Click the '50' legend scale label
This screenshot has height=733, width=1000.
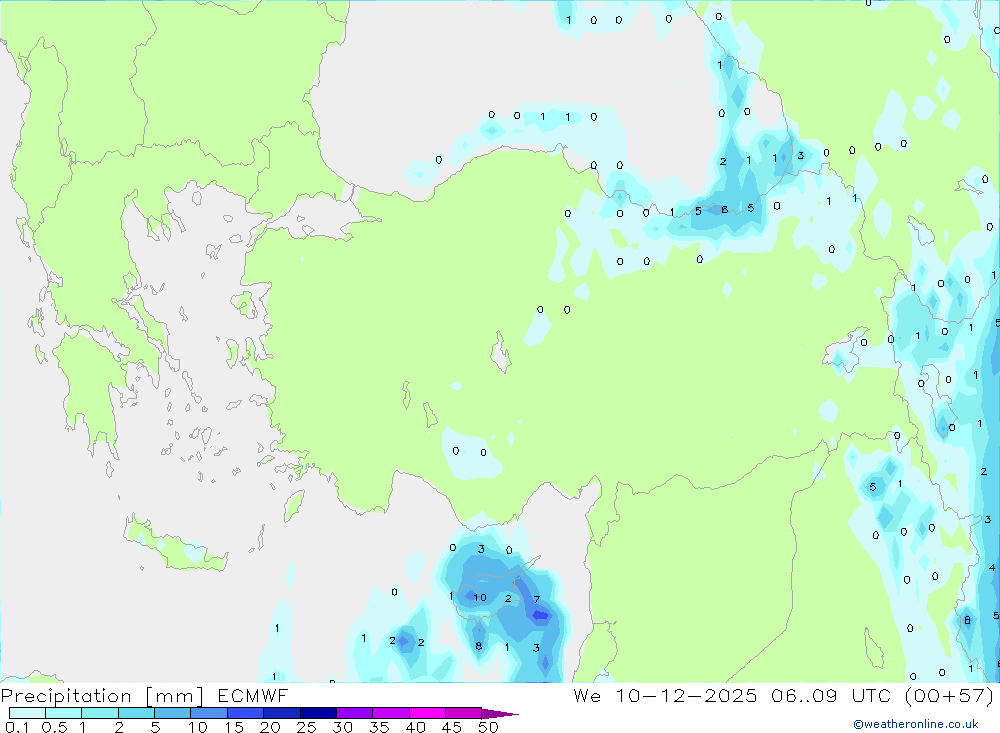coord(488,727)
